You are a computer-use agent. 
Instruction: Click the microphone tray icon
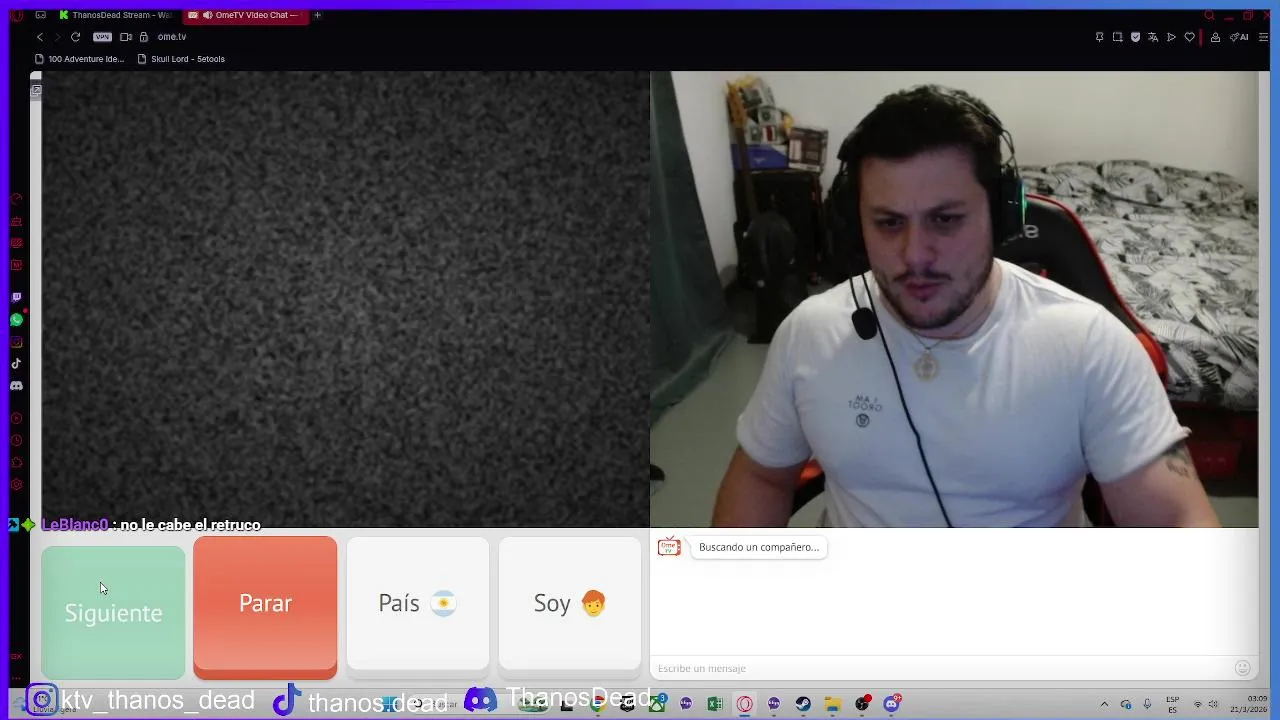pyautogui.click(x=1147, y=705)
